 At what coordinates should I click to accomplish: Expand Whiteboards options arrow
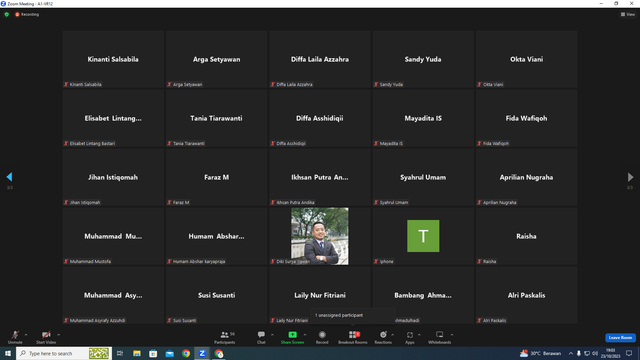452,335
